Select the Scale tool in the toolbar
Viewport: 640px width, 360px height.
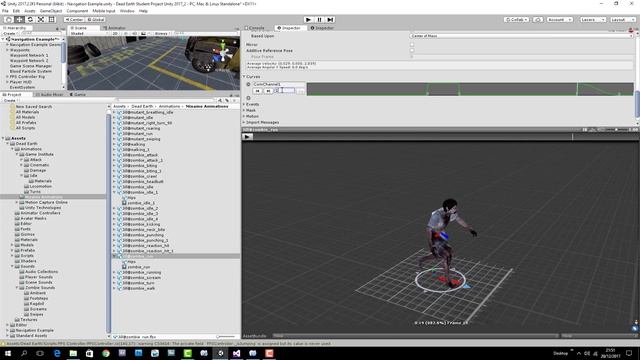click(x=41, y=20)
